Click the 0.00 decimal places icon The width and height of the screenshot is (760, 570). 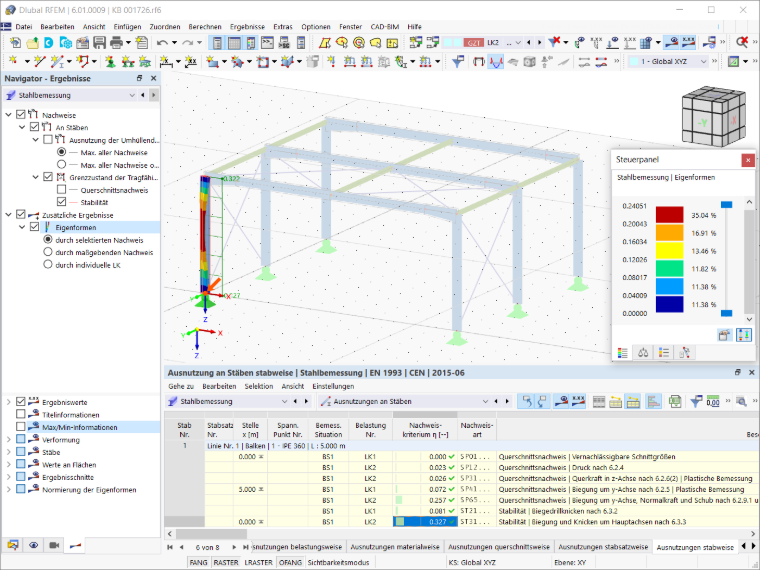click(x=713, y=401)
